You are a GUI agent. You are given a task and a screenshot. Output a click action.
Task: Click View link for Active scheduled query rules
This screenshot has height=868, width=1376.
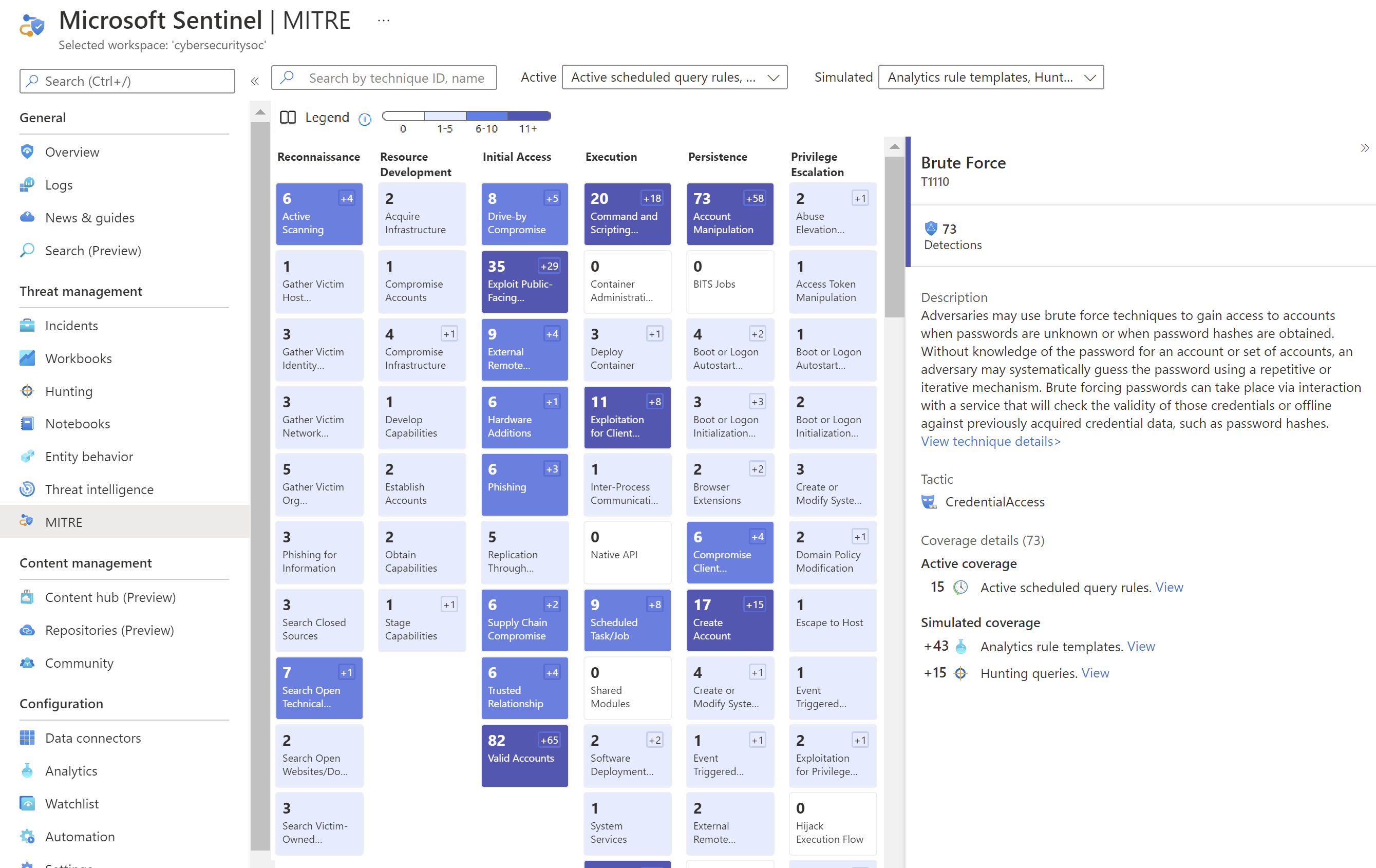(1168, 587)
